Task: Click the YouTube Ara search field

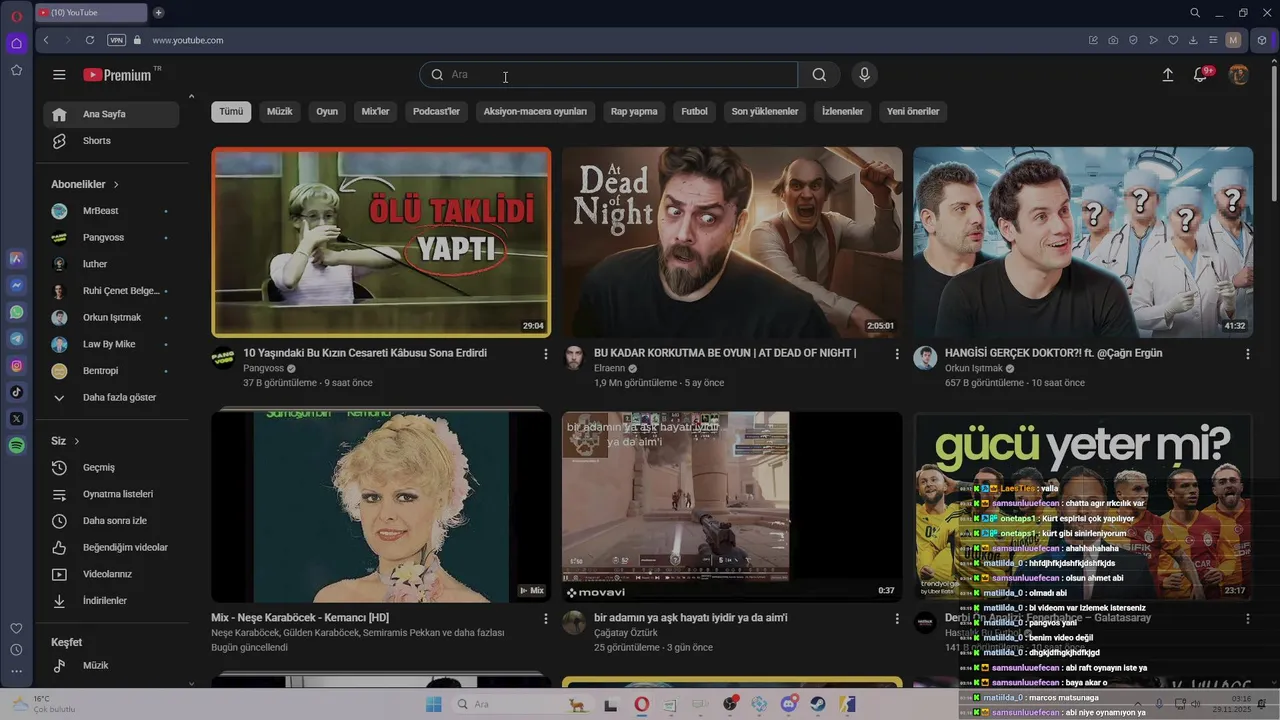Action: 608,75
